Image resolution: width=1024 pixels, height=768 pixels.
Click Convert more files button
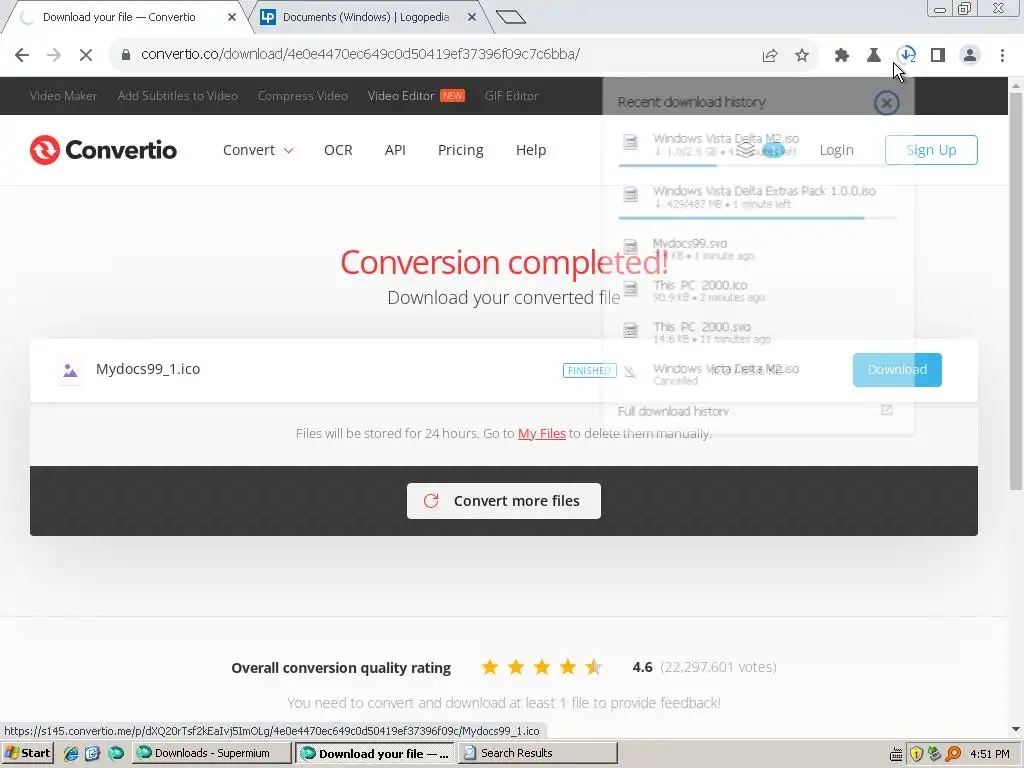(504, 501)
